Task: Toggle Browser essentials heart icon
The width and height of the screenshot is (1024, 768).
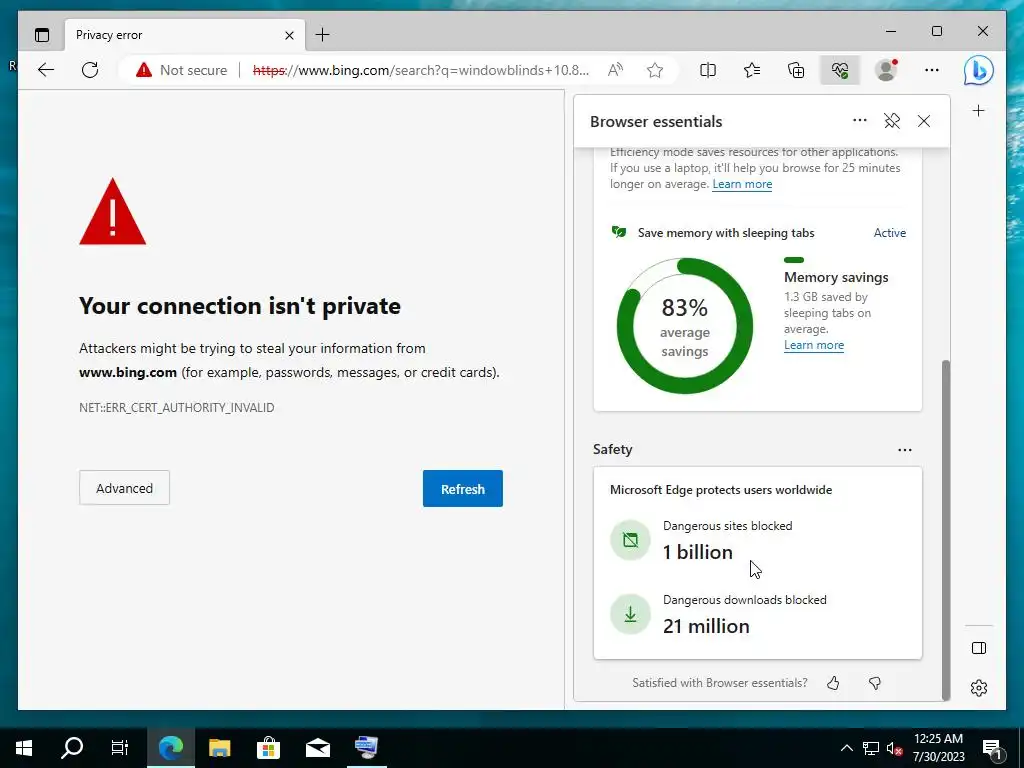Action: point(840,70)
